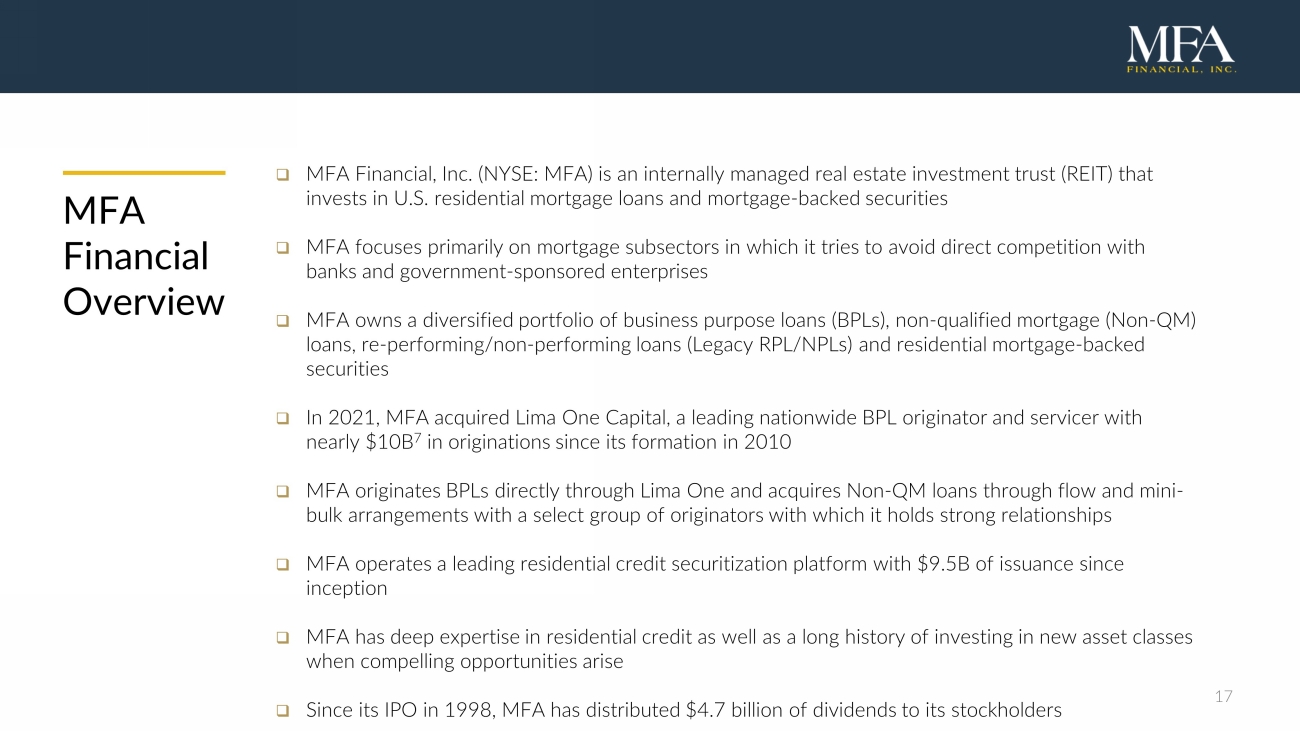
Task: Click slide page number 17
Action: coord(1223,696)
